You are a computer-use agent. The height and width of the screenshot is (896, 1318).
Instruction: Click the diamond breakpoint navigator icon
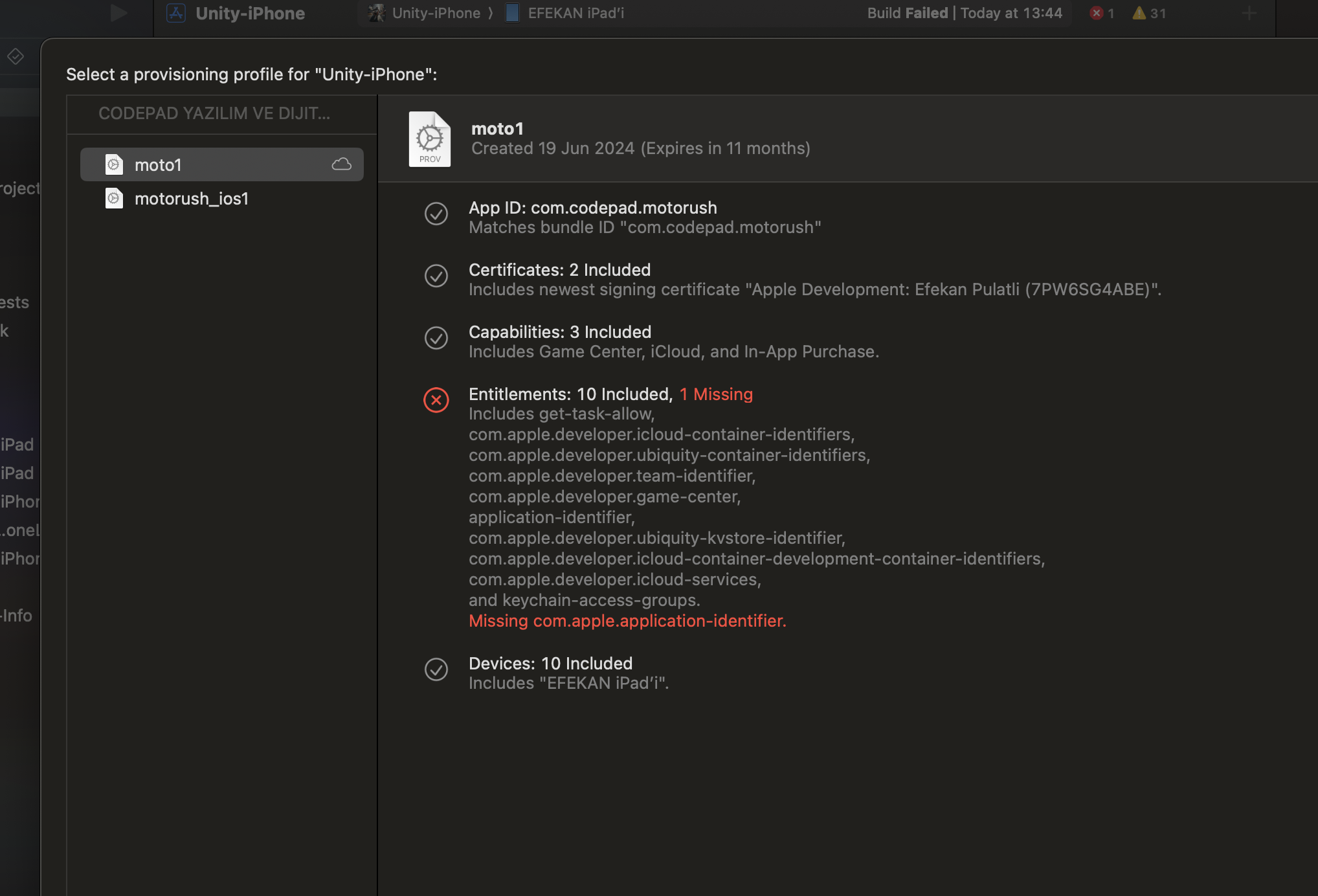[x=16, y=57]
